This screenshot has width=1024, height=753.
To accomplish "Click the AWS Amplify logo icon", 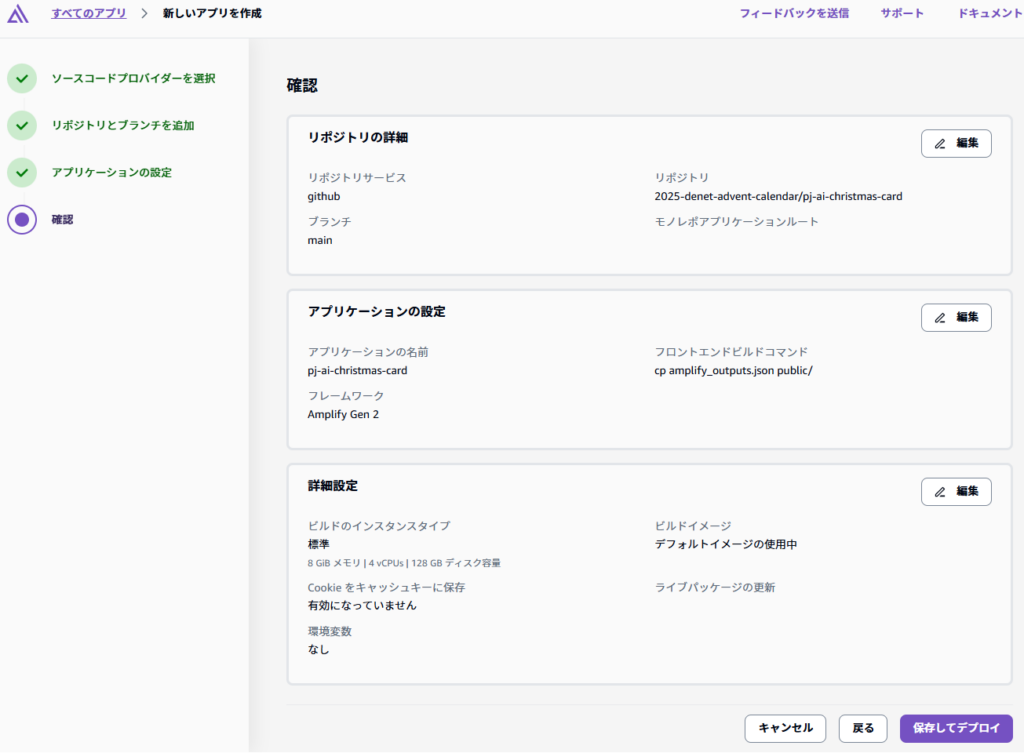I will [18, 14].
